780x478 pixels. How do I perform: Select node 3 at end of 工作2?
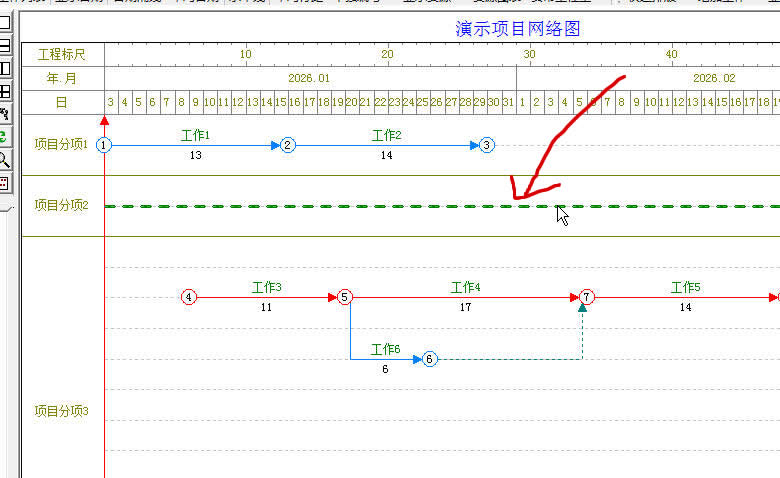click(x=486, y=145)
